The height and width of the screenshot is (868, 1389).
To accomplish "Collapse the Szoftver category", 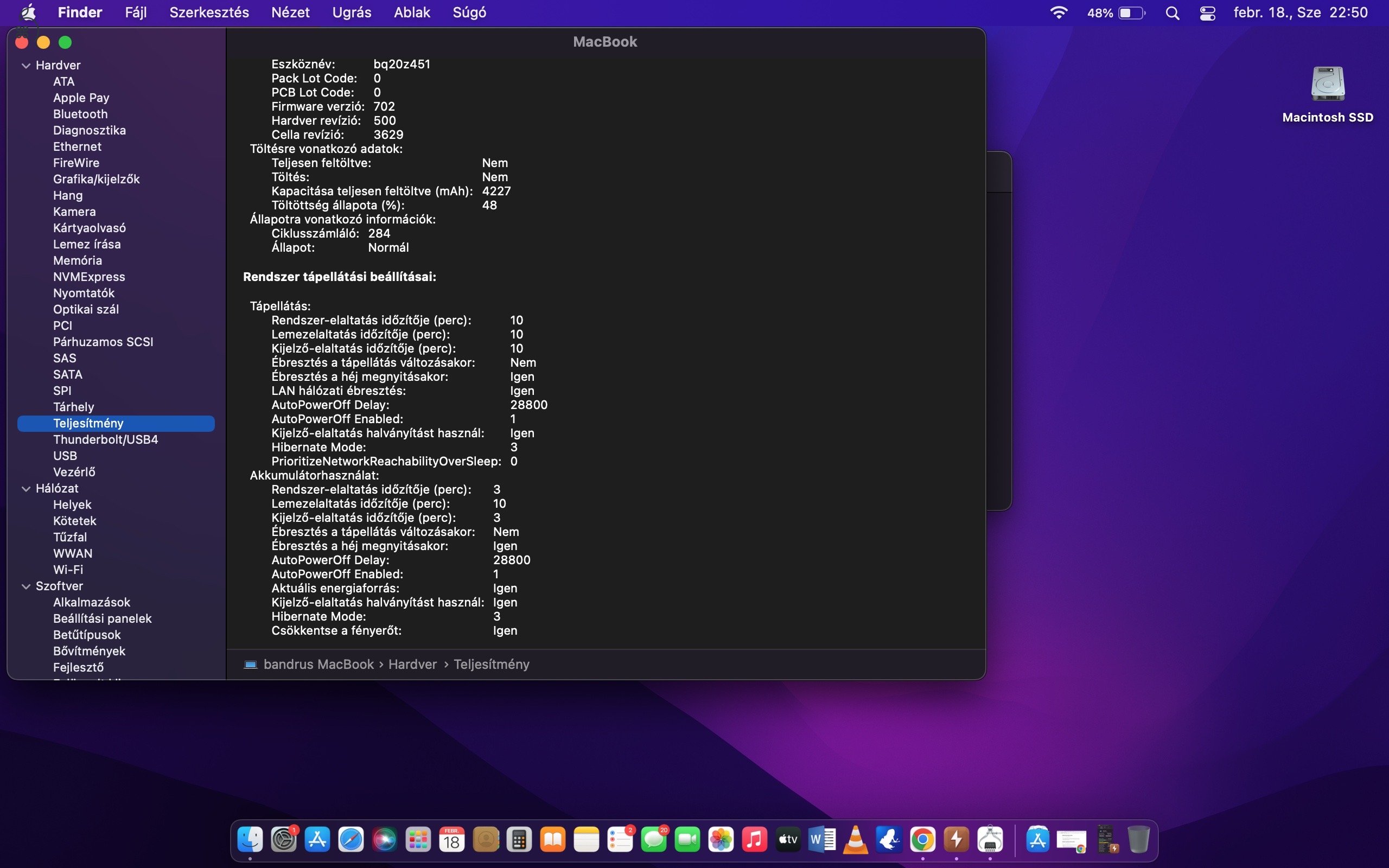I will pyautogui.click(x=26, y=585).
